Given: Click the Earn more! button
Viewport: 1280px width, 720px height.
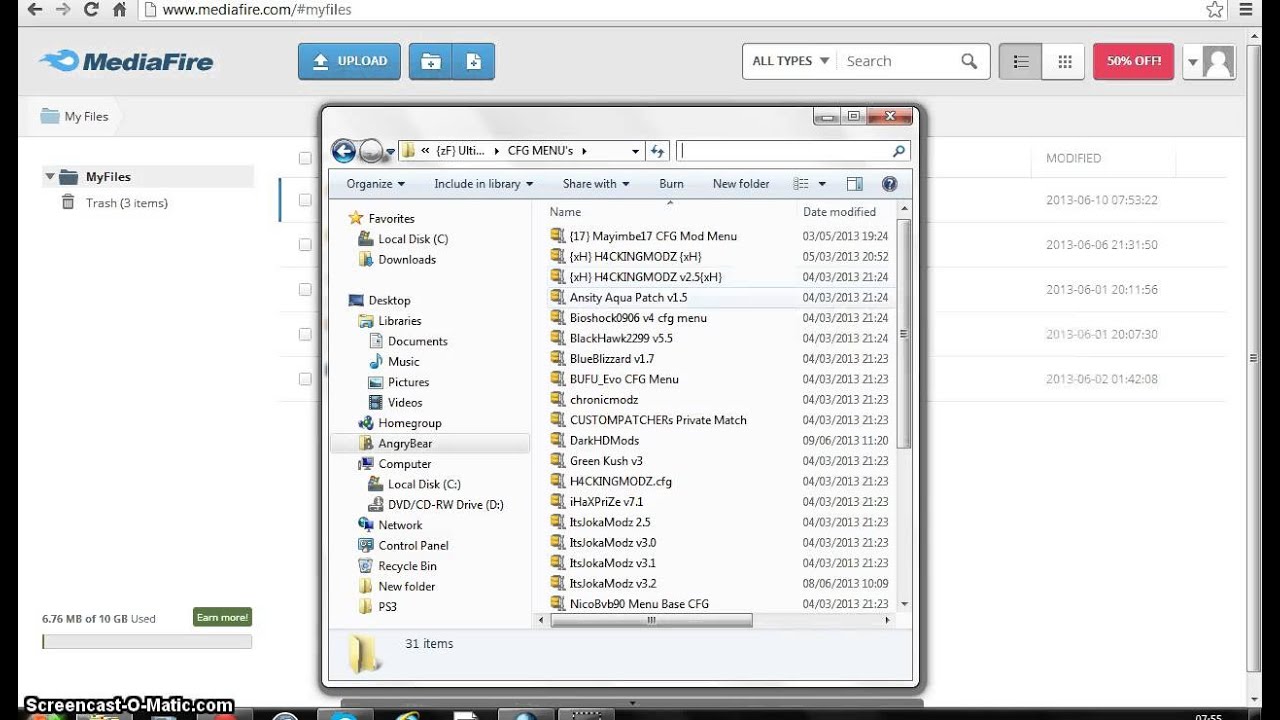Looking at the screenshot, I should [222, 617].
